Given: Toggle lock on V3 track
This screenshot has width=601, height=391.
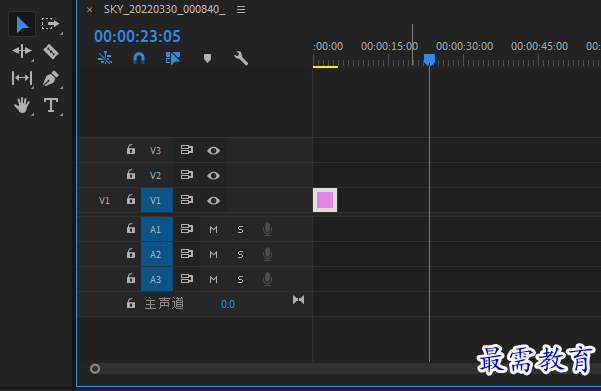Looking at the screenshot, I should tap(131, 150).
